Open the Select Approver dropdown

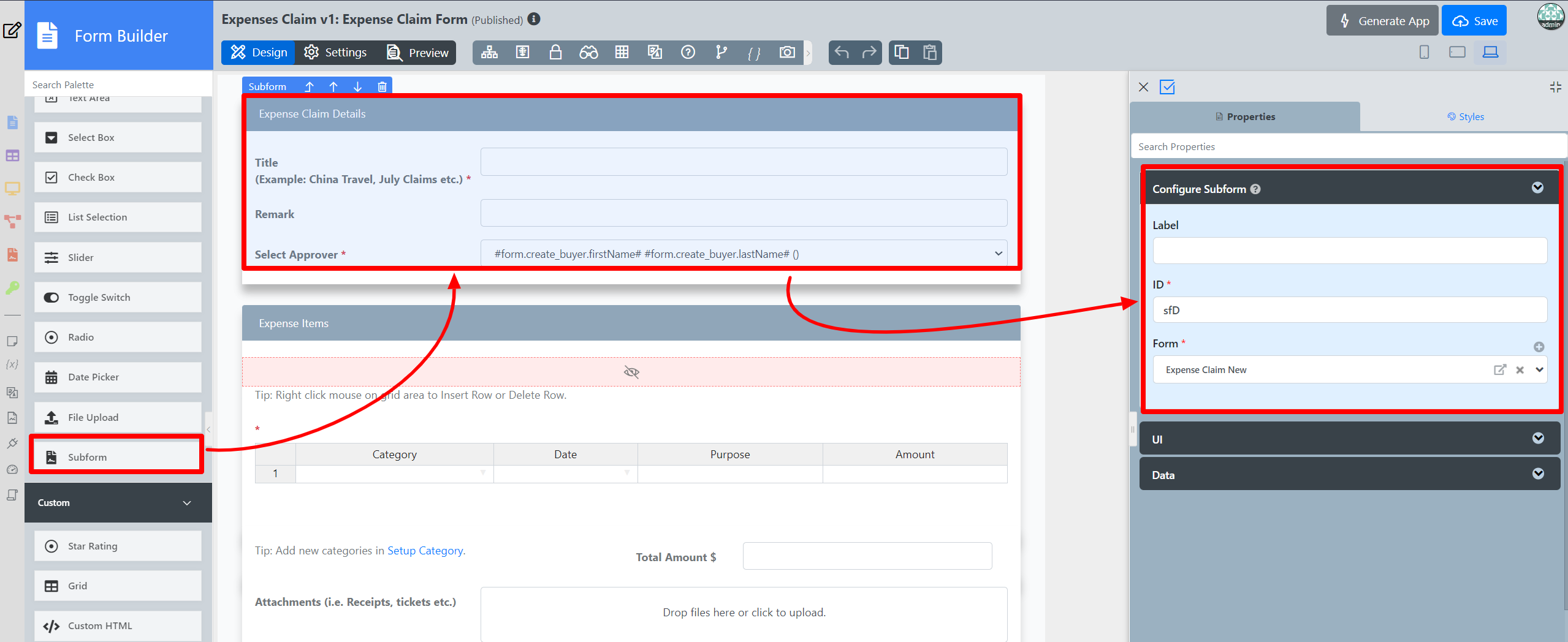pyautogui.click(x=744, y=254)
